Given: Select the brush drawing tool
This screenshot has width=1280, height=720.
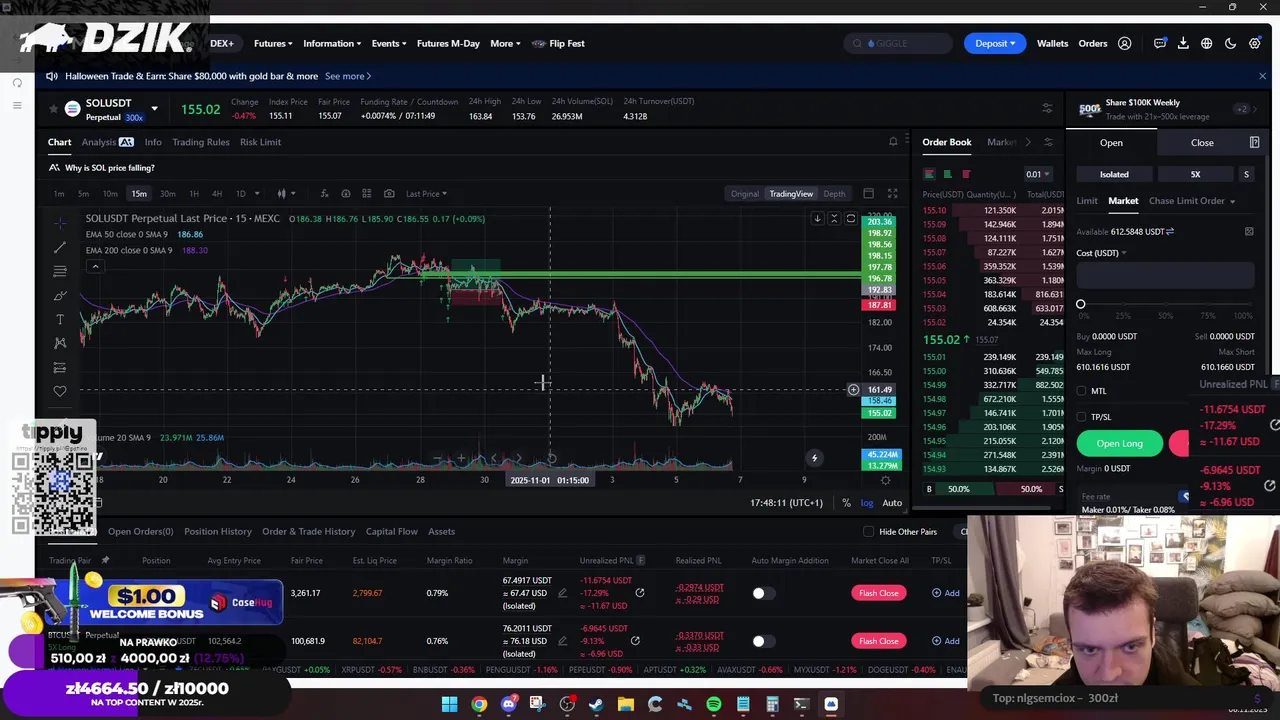Looking at the screenshot, I should tap(60, 295).
